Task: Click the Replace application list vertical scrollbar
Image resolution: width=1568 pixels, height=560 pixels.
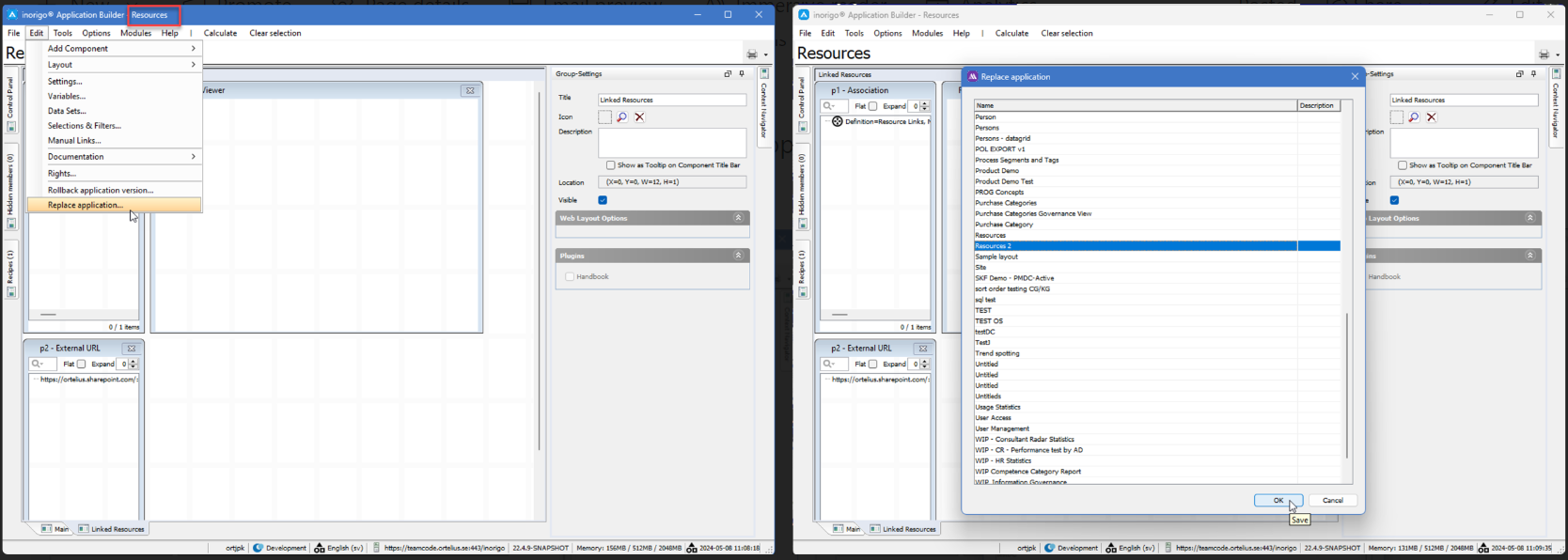Action: (x=1346, y=385)
